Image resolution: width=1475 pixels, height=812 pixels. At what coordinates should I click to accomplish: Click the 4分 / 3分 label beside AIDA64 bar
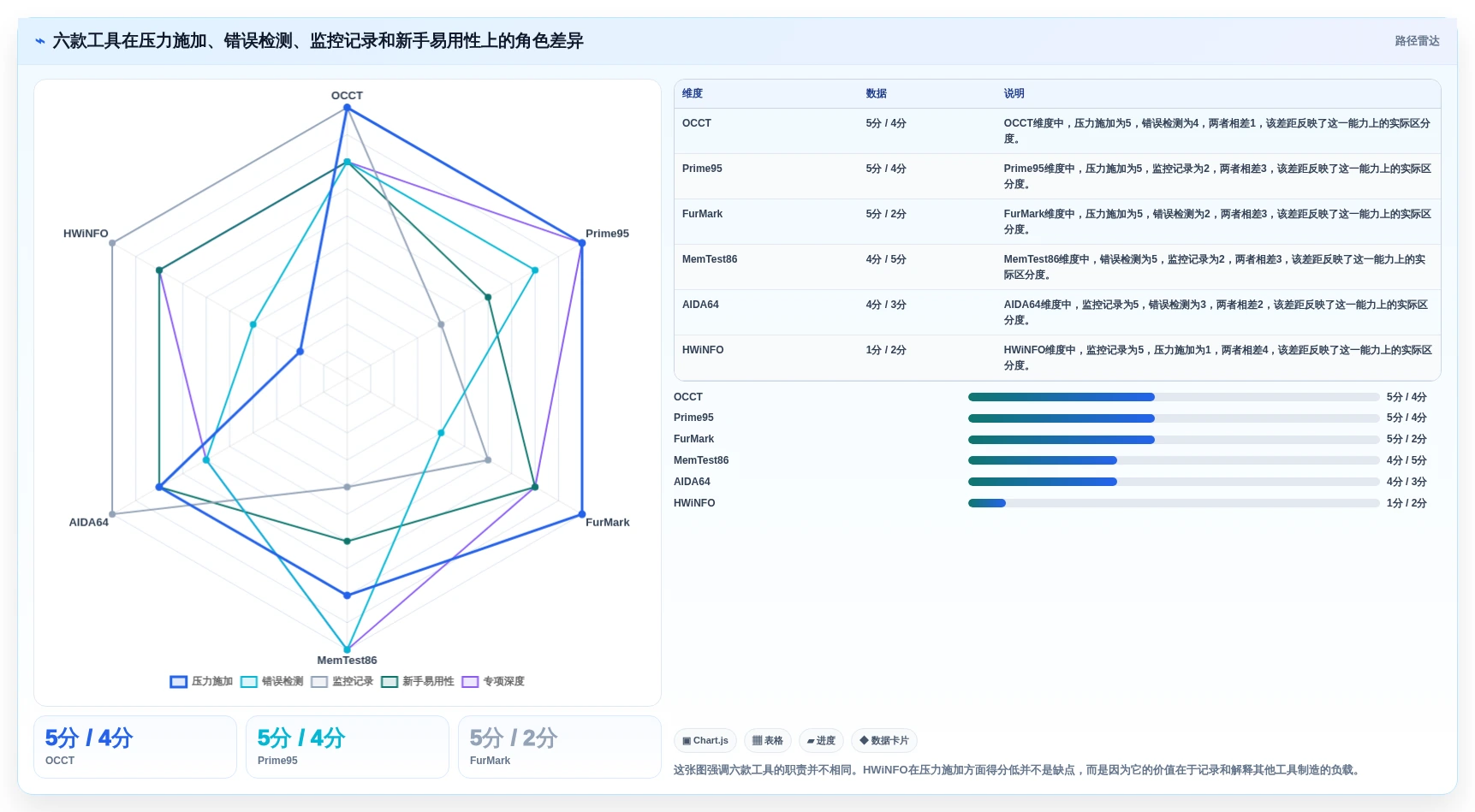click(x=1407, y=482)
